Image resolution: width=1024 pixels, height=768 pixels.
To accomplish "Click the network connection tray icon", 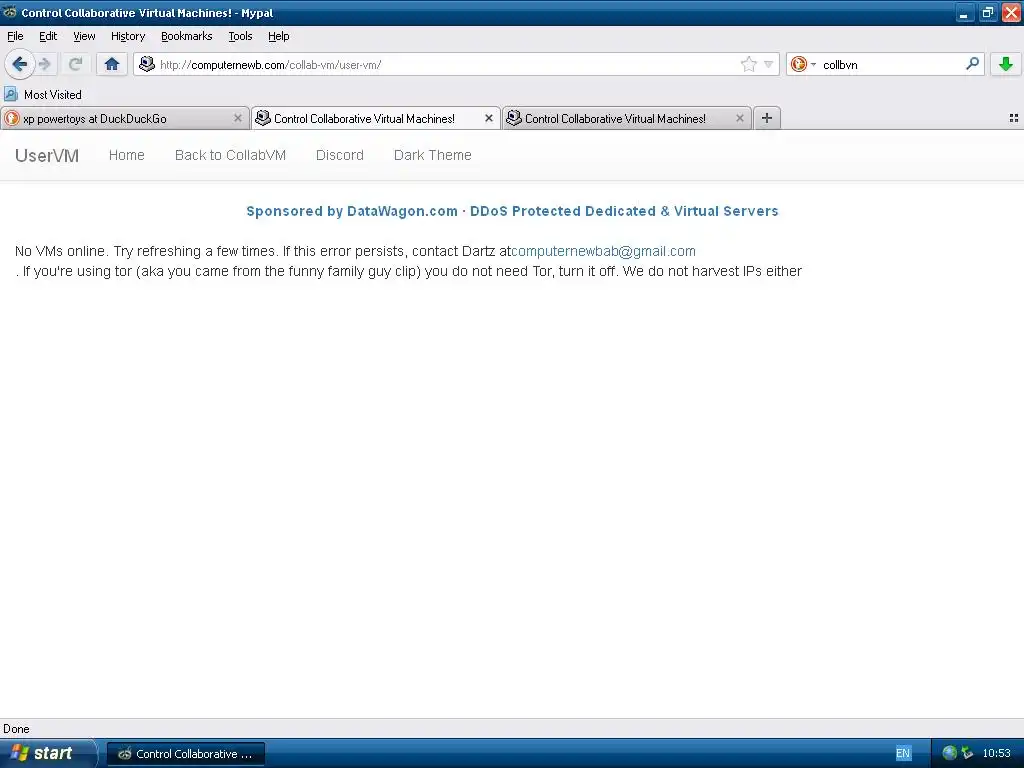I will click(x=967, y=753).
